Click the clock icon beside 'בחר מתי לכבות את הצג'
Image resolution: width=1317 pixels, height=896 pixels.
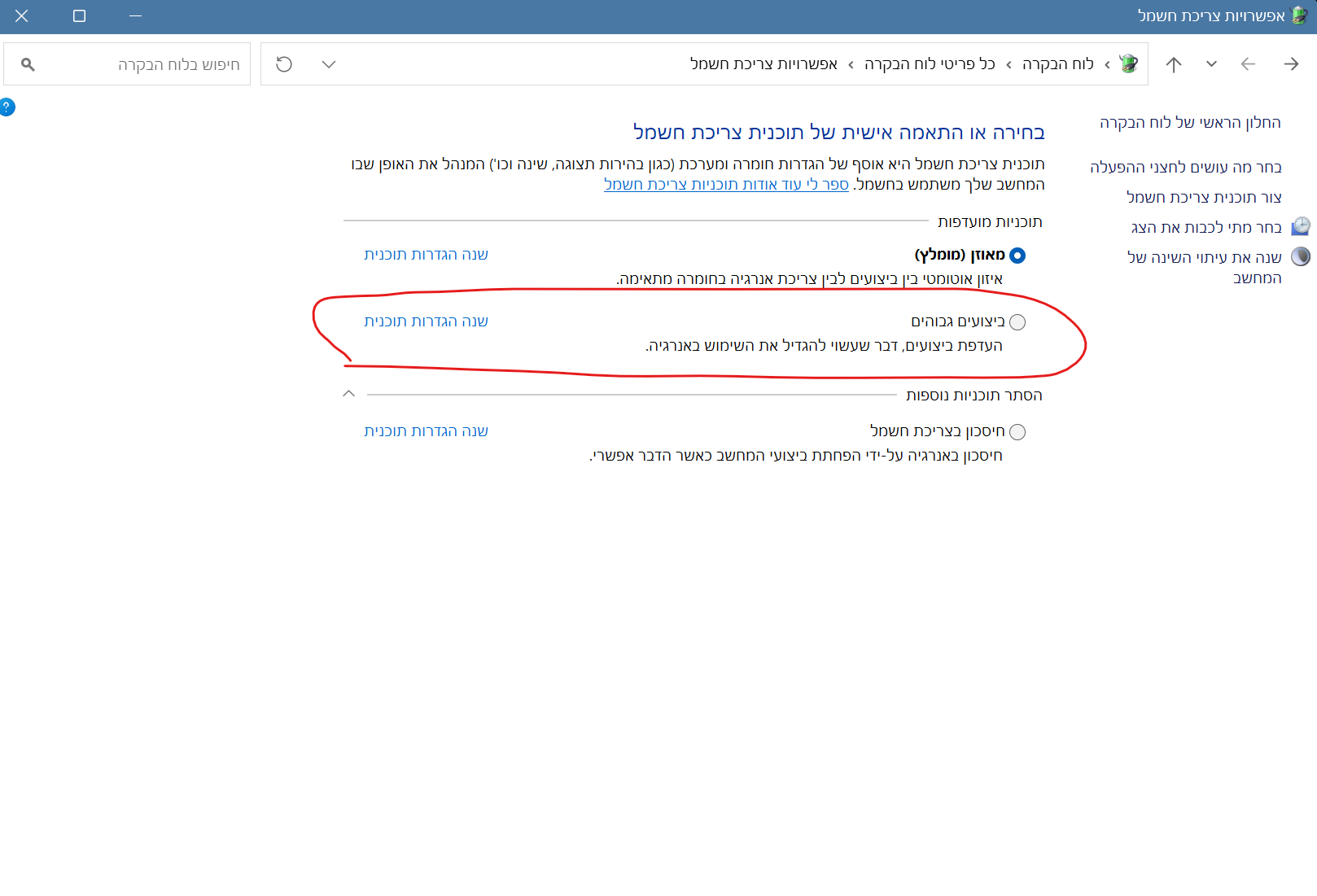[1301, 226]
